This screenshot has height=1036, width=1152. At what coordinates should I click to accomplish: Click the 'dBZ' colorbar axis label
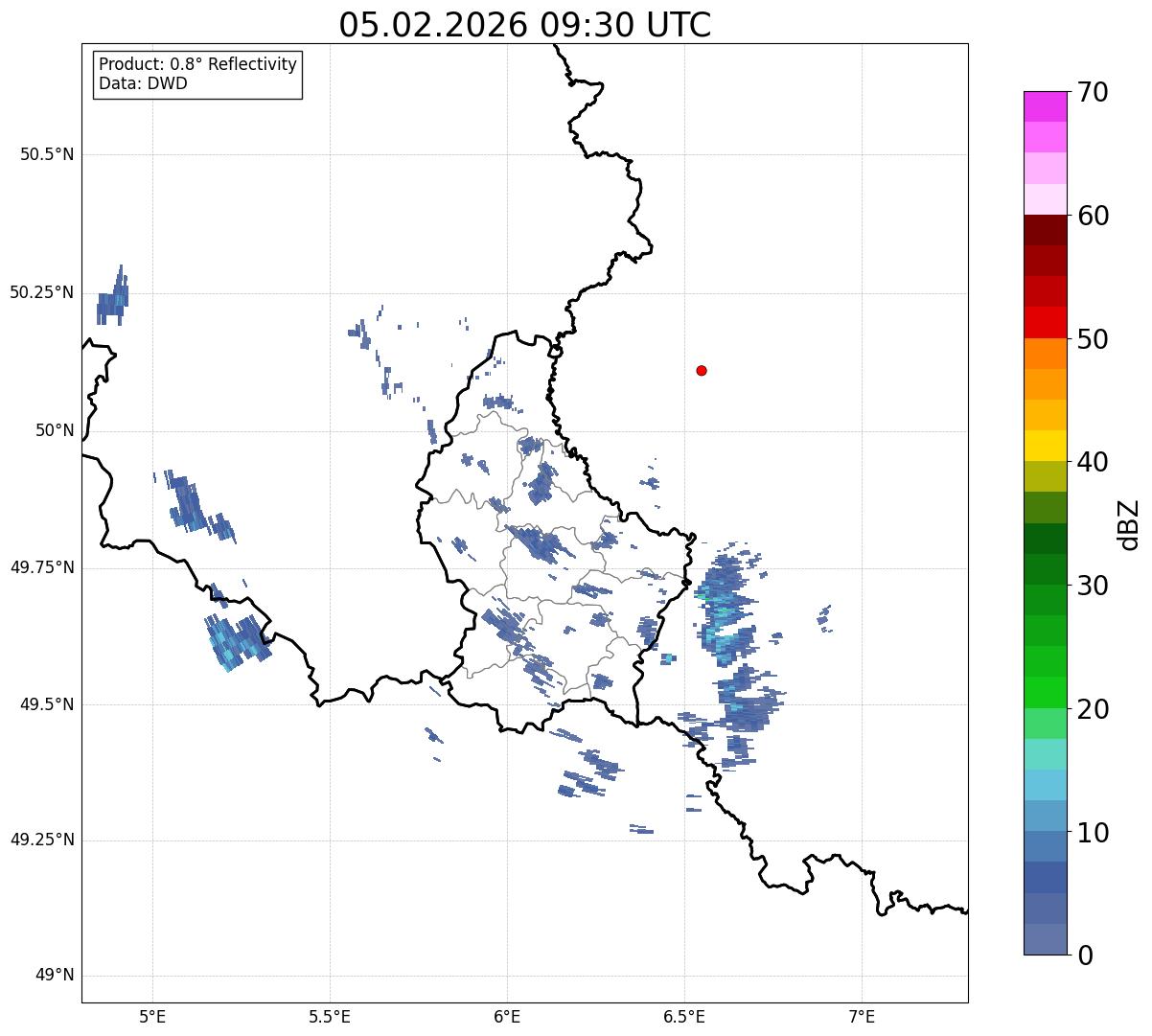click(x=1129, y=524)
